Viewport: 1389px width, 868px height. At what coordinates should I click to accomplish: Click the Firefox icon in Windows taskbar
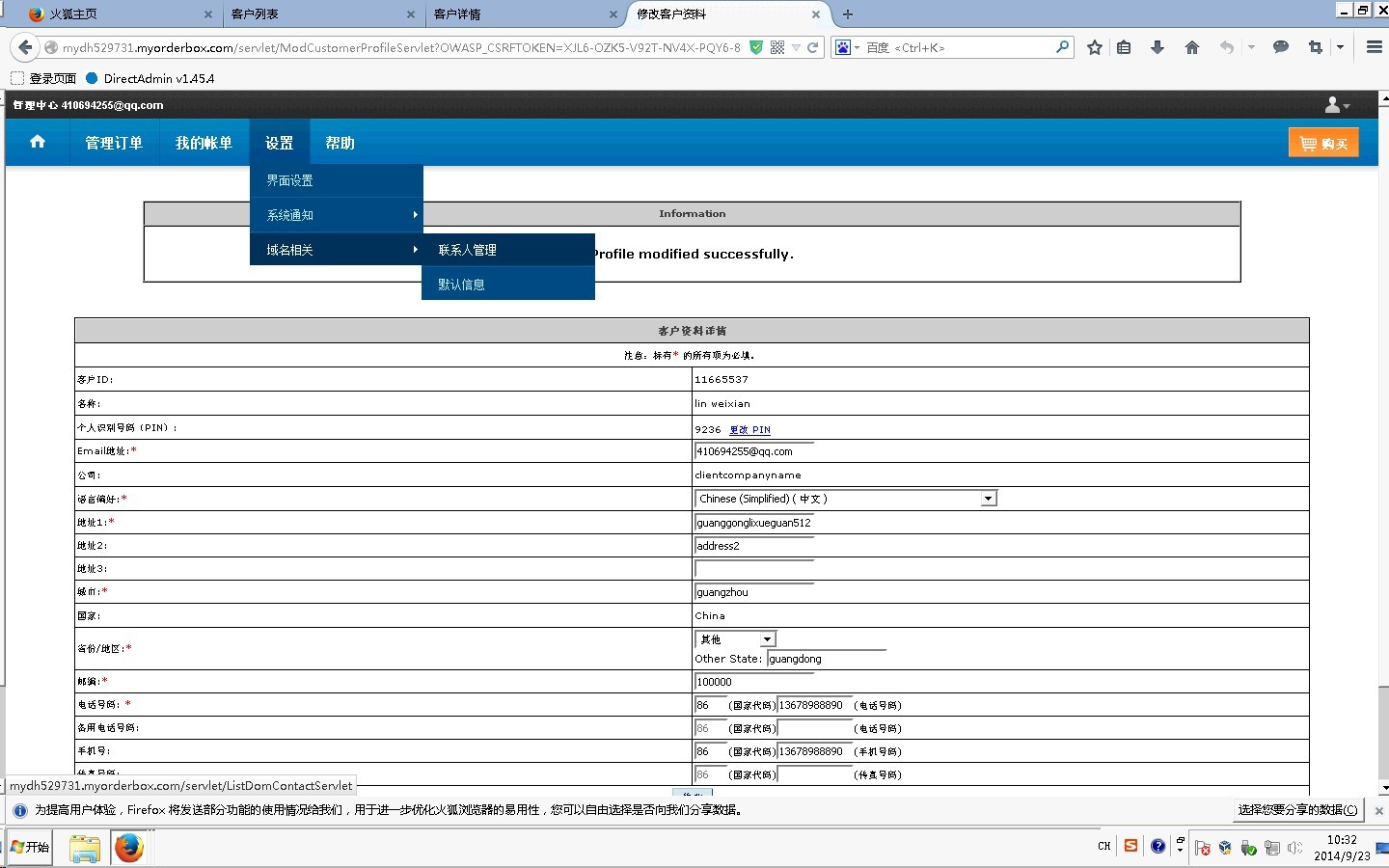tap(128, 848)
